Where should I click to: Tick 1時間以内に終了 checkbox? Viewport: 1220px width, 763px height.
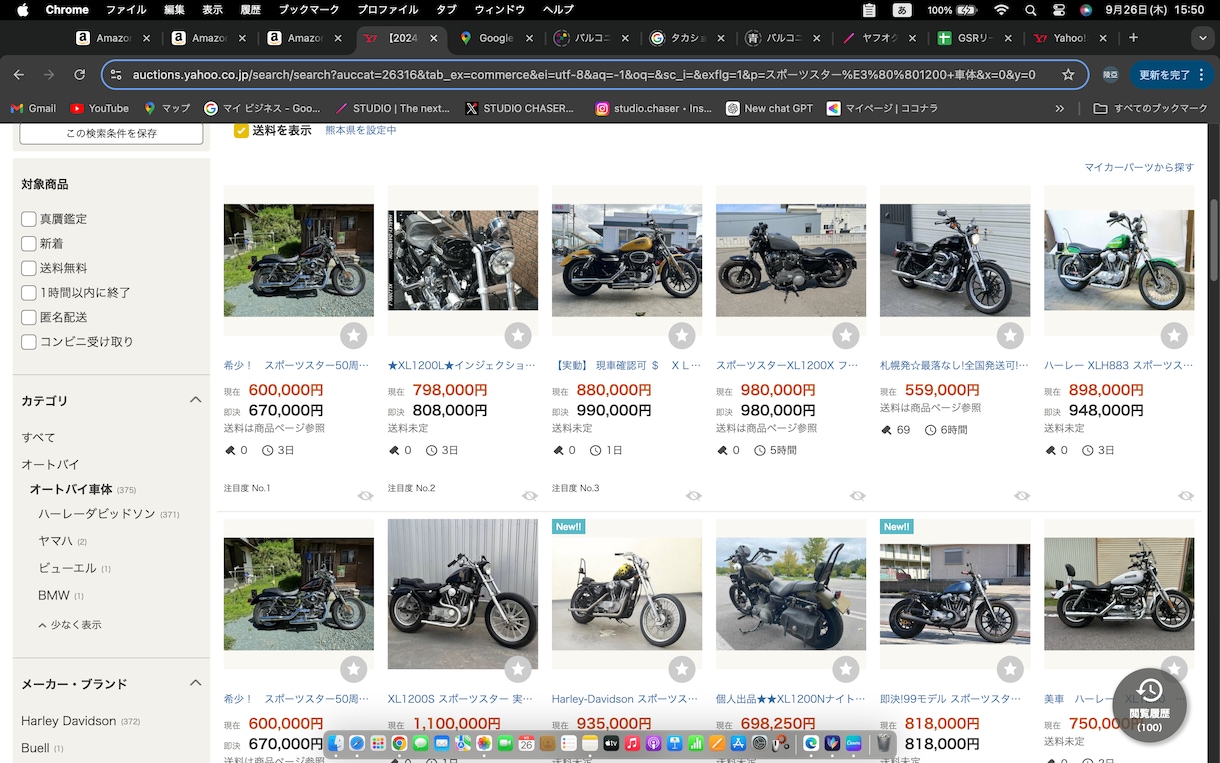click(x=29, y=293)
